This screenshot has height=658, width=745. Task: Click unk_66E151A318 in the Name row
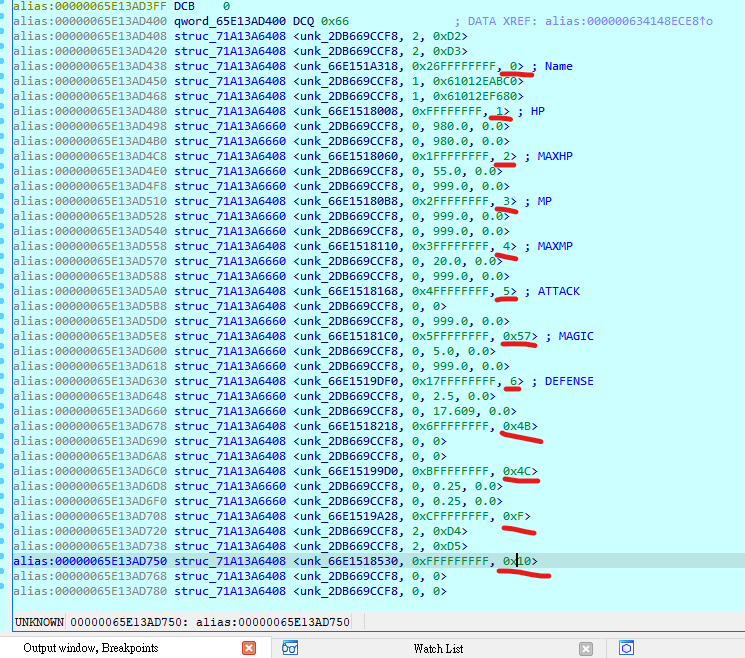[x=349, y=66]
